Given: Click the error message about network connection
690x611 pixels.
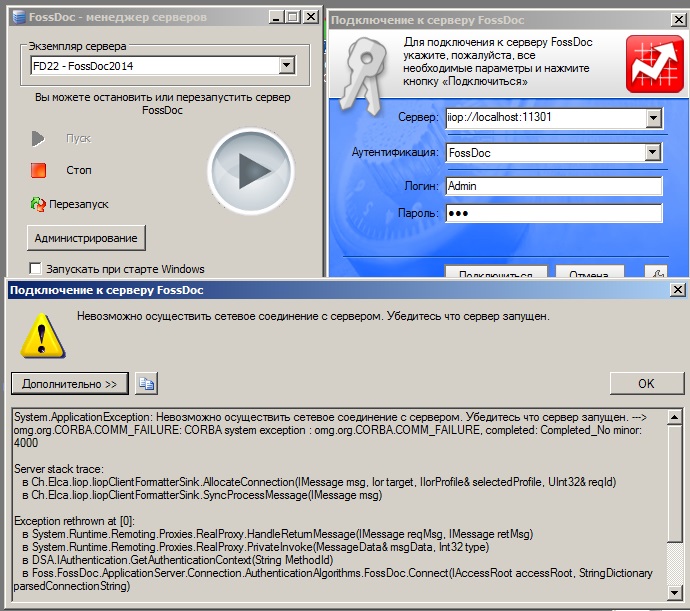Looking at the screenshot, I should click(313, 317).
